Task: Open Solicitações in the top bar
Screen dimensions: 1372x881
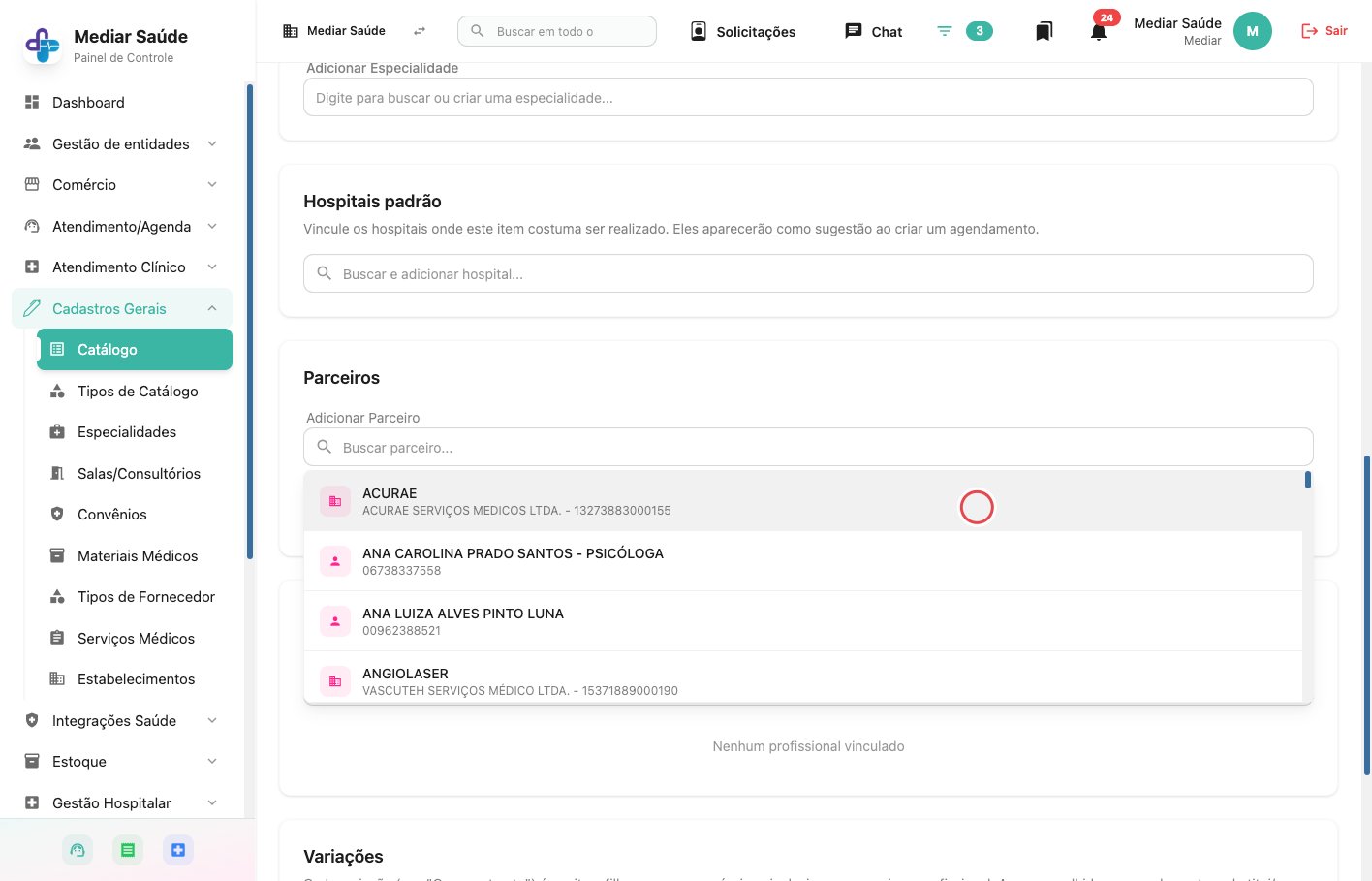Action: pos(743,31)
